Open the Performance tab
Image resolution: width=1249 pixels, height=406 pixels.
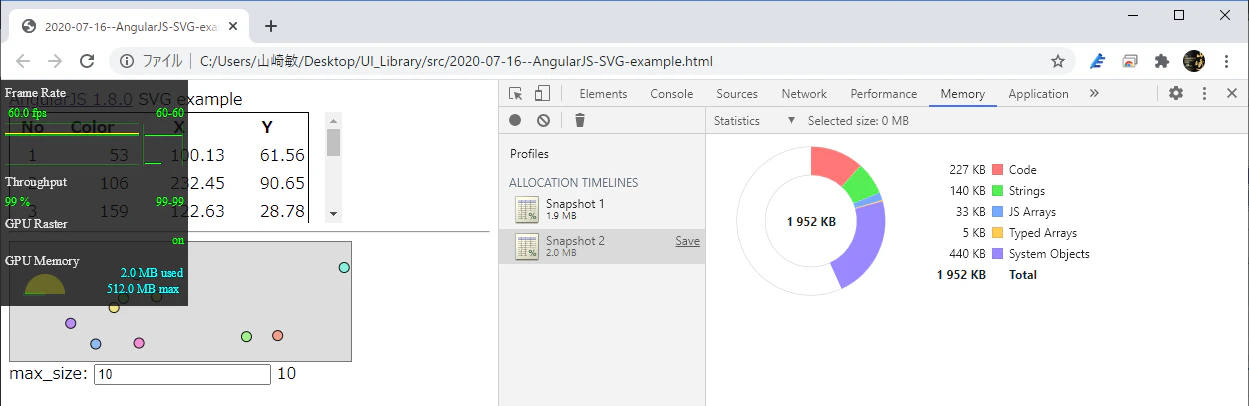883,94
